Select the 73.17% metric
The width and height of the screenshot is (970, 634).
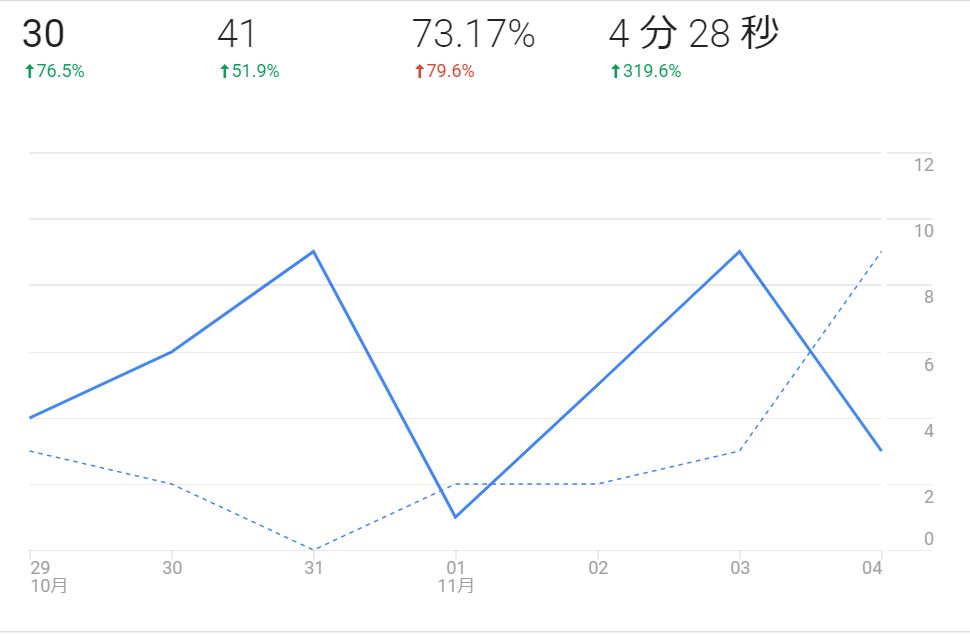tap(473, 35)
